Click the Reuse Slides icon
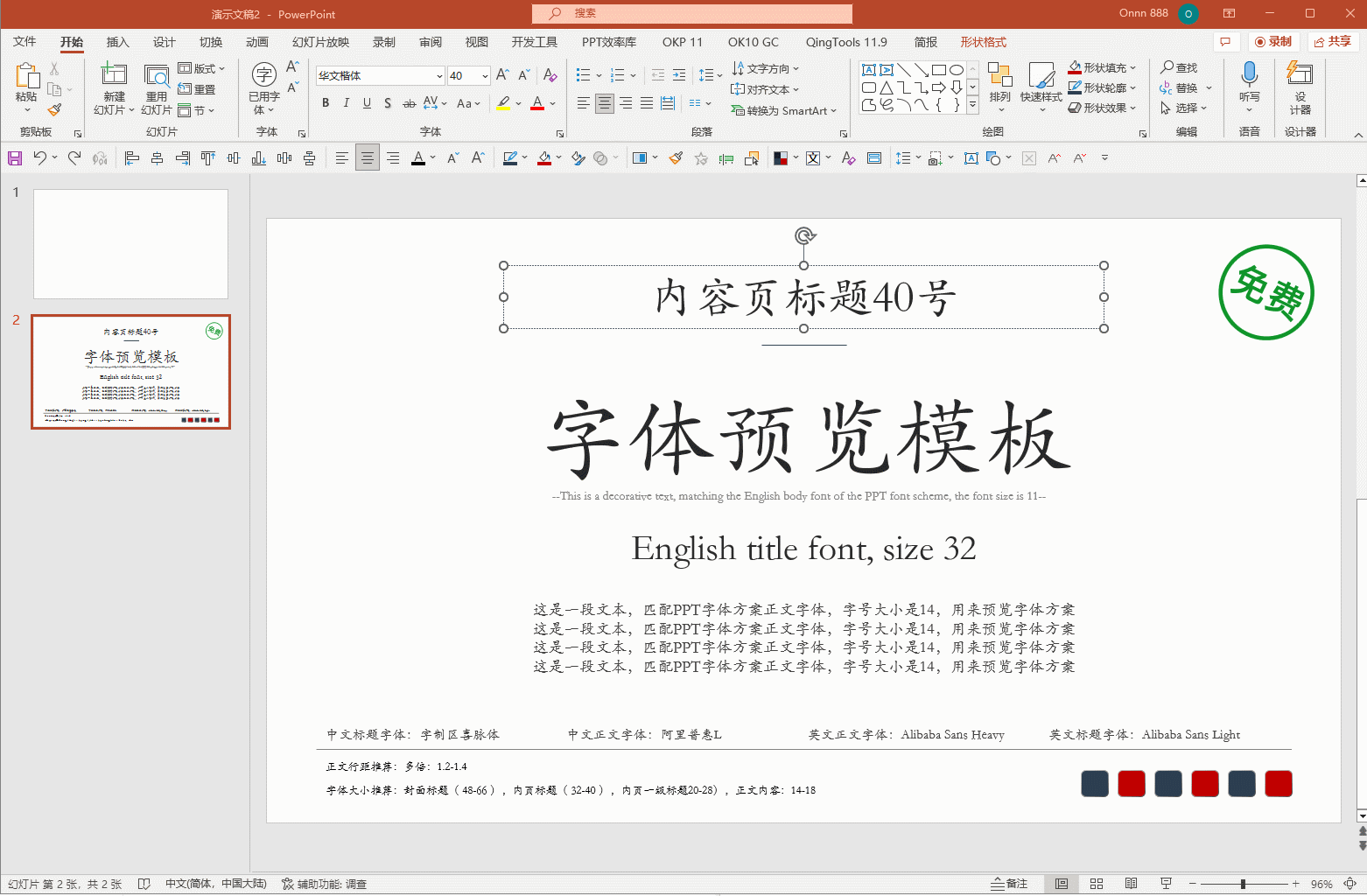 pos(157,76)
